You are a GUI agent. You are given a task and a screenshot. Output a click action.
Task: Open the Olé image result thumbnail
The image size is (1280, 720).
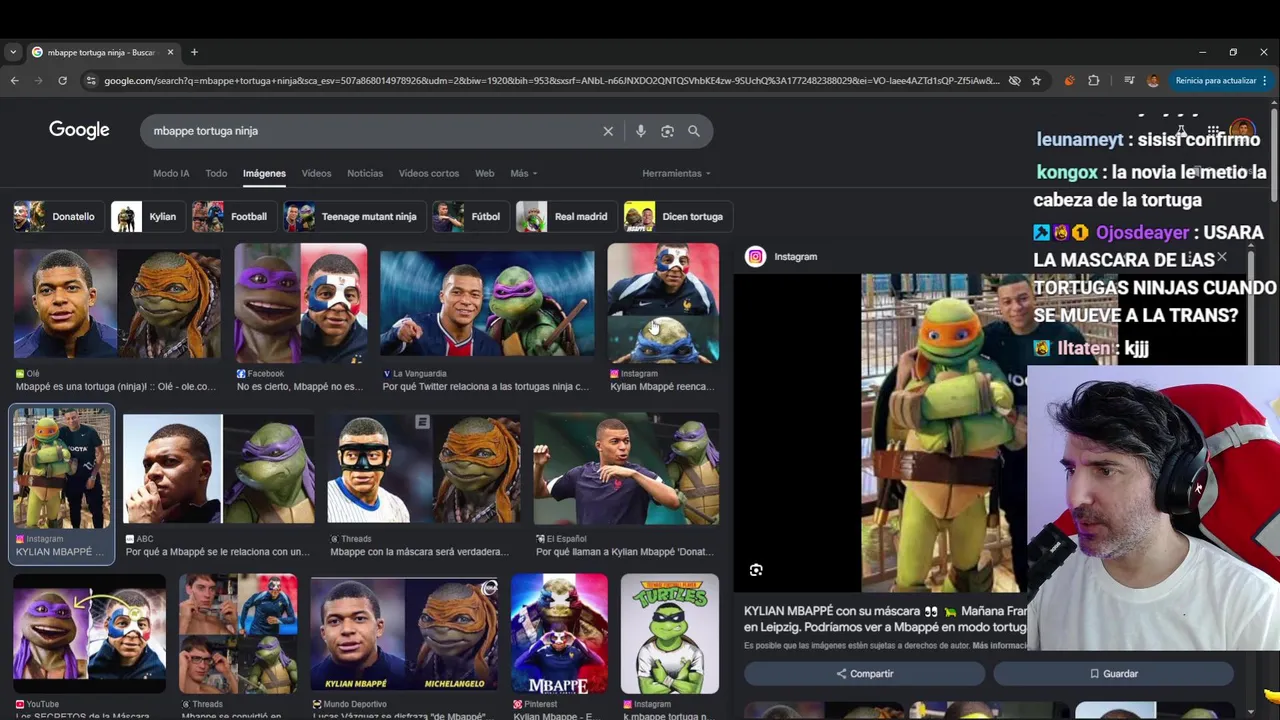point(117,304)
